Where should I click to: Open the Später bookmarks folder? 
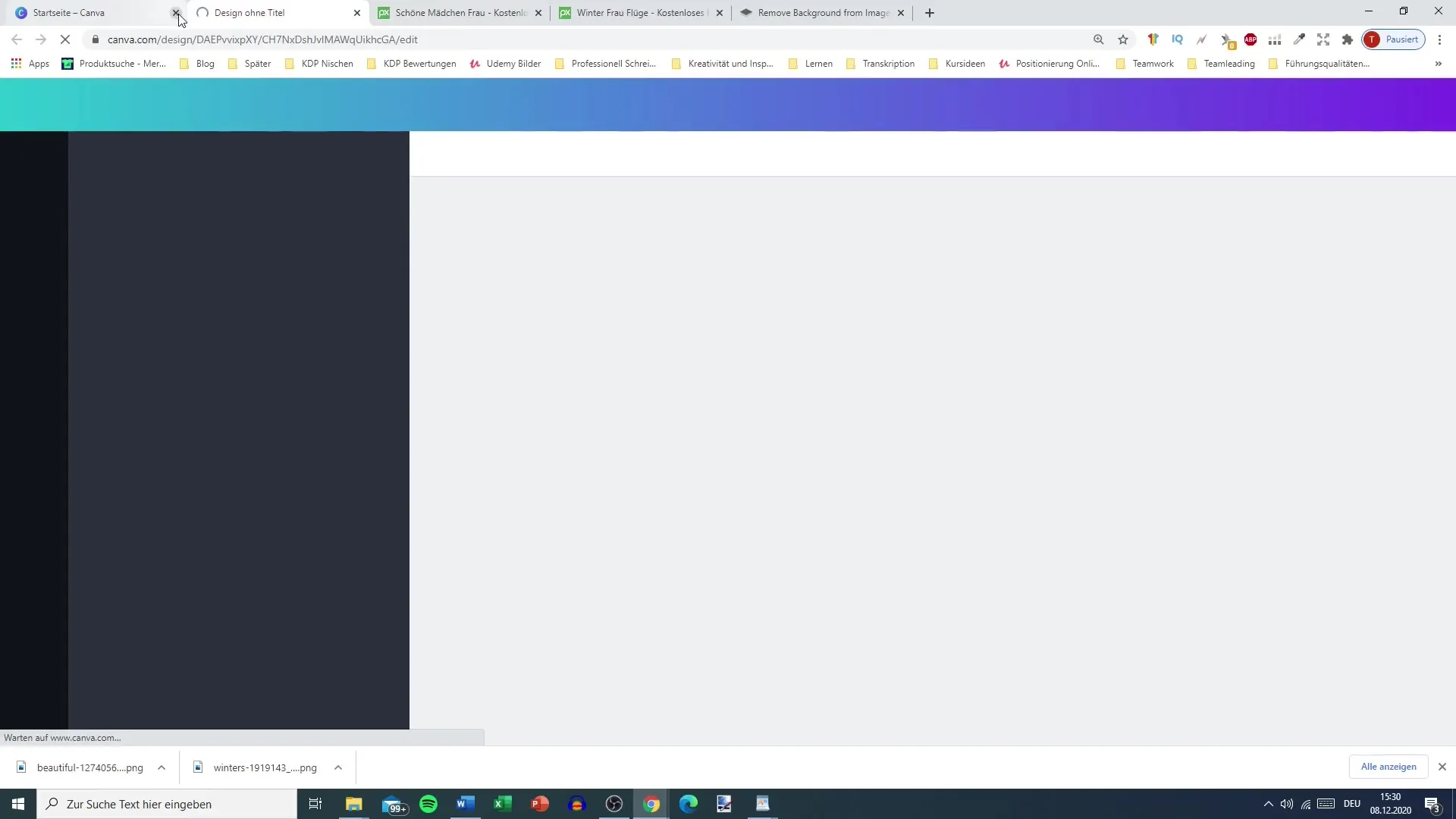249,64
